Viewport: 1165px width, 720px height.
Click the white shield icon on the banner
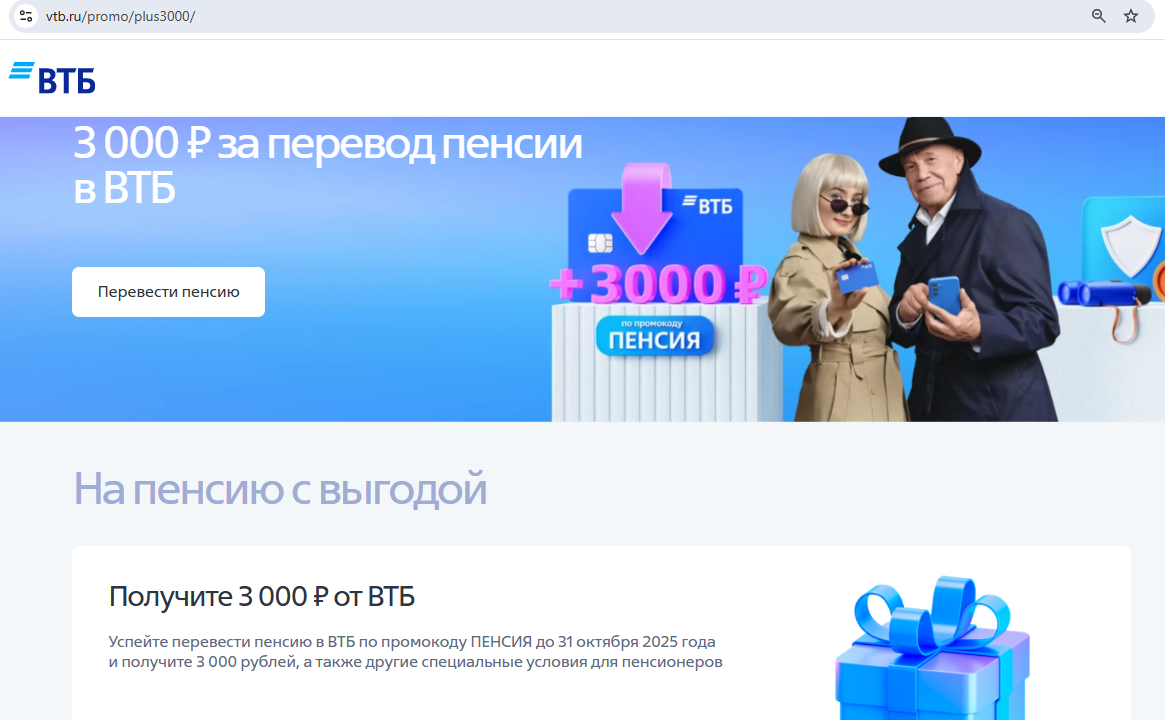tap(1129, 244)
